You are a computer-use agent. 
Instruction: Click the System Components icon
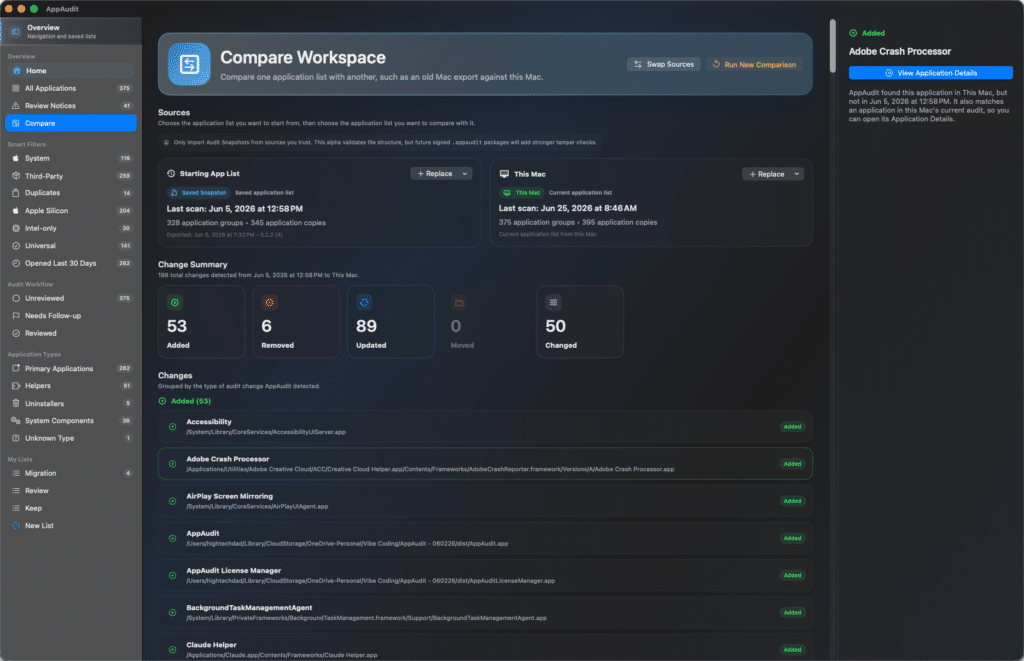click(x=16, y=421)
